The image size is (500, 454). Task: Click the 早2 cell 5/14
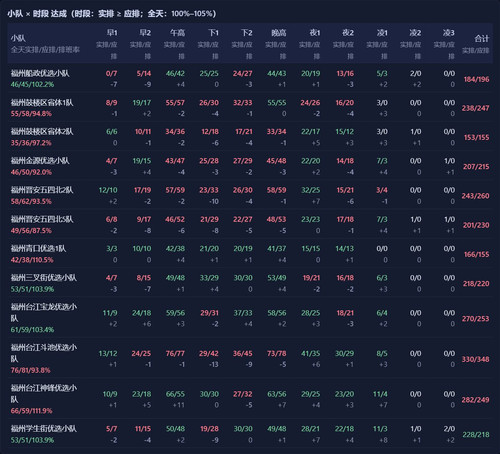coord(144,73)
